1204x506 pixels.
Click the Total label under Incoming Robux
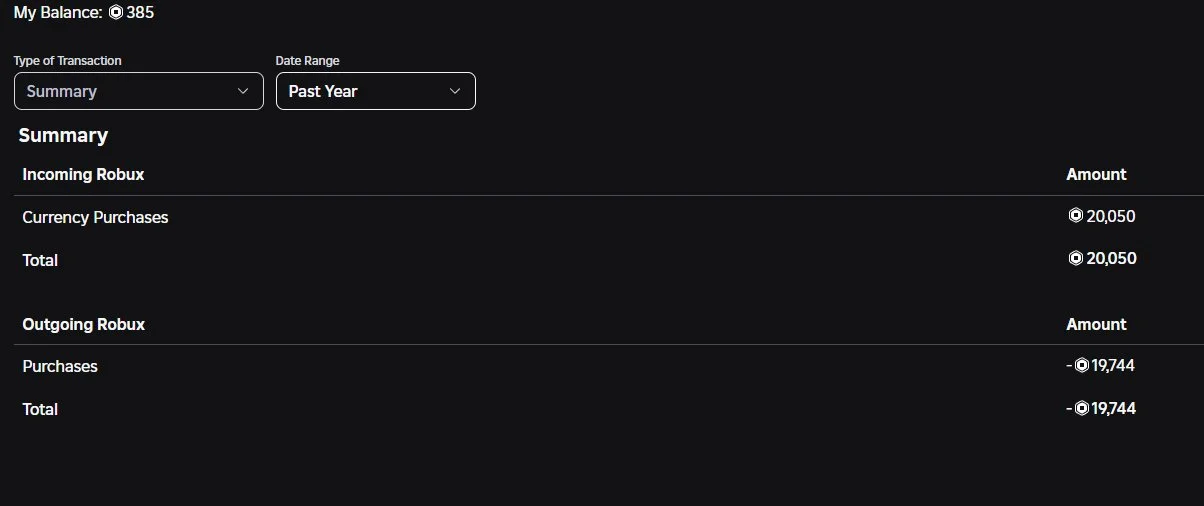coord(40,260)
